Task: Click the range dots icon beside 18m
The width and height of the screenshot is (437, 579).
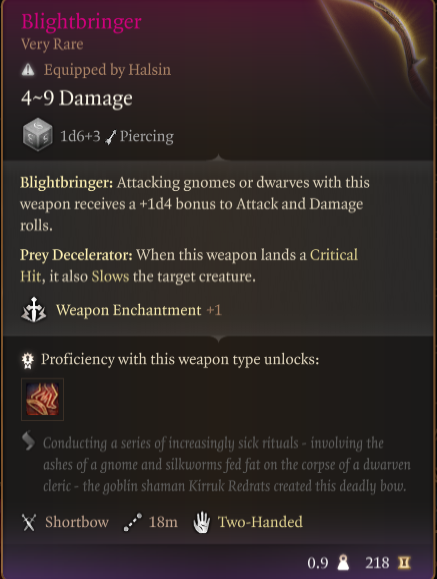Action: coord(133,522)
